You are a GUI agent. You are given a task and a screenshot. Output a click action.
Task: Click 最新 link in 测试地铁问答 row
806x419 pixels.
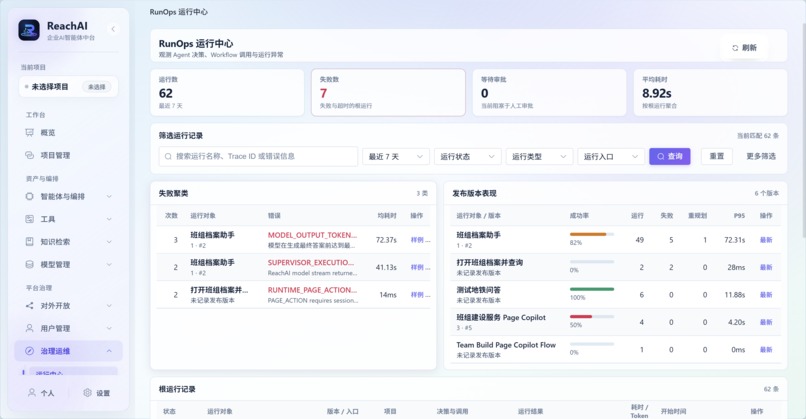coord(766,295)
